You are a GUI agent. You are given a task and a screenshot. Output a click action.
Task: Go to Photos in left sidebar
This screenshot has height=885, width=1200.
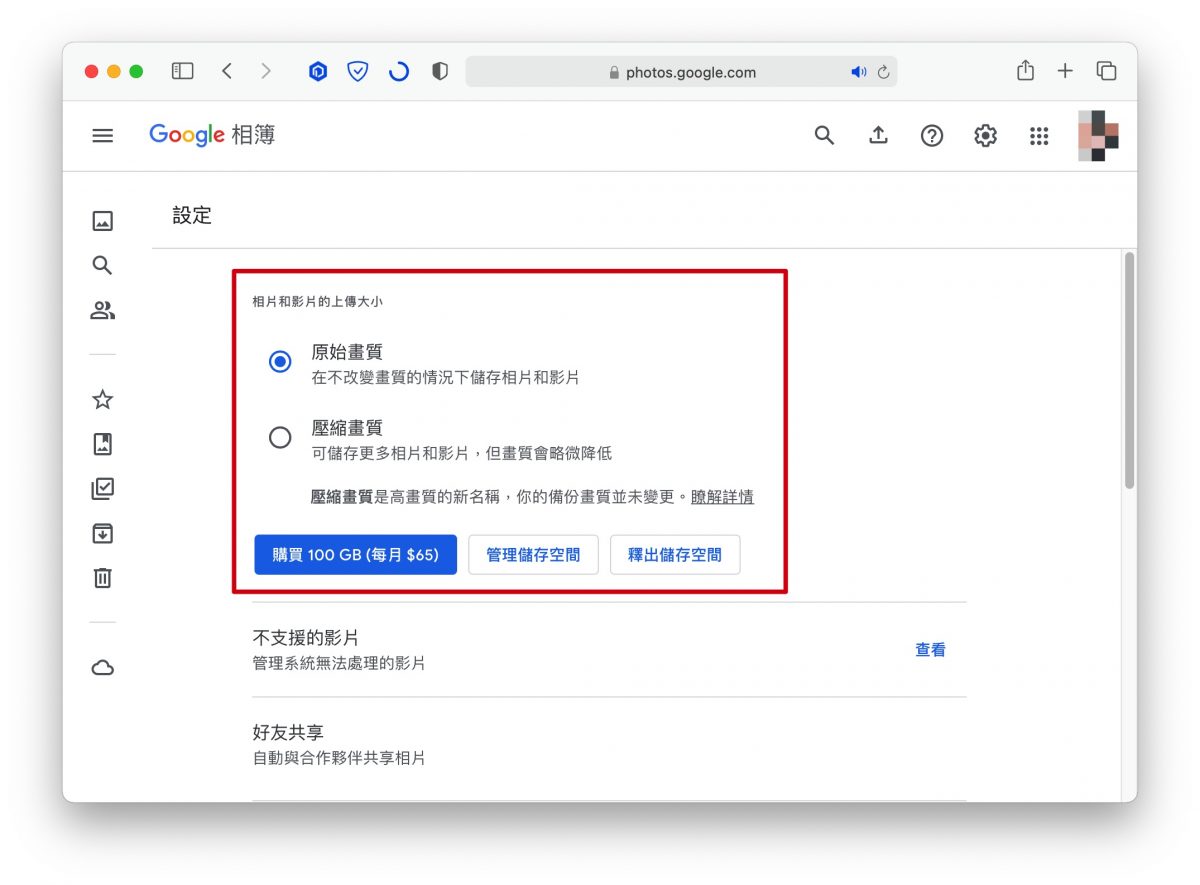click(102, 221)
